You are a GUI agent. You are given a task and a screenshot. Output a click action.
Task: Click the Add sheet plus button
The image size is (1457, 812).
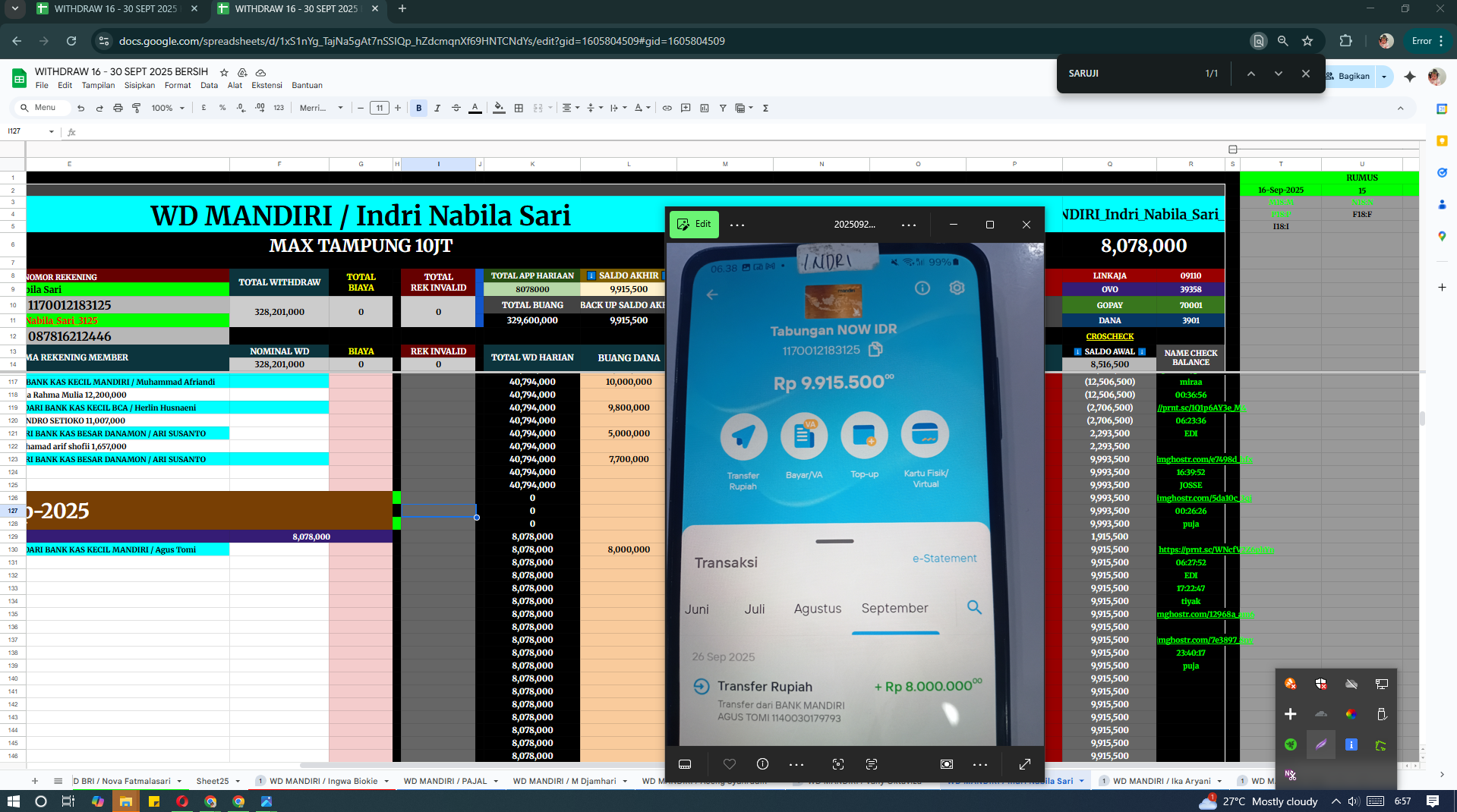point(34,781)
